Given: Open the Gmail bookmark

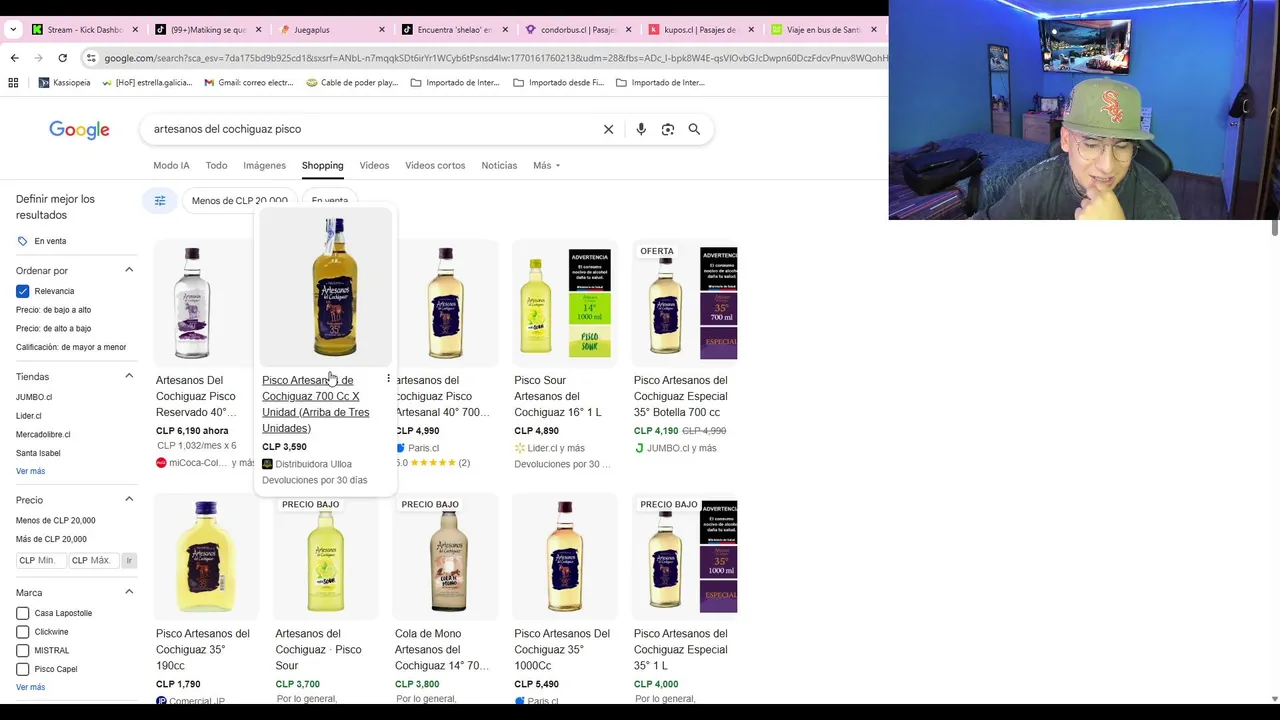Looking at the screenshot, I should [249, 83].
